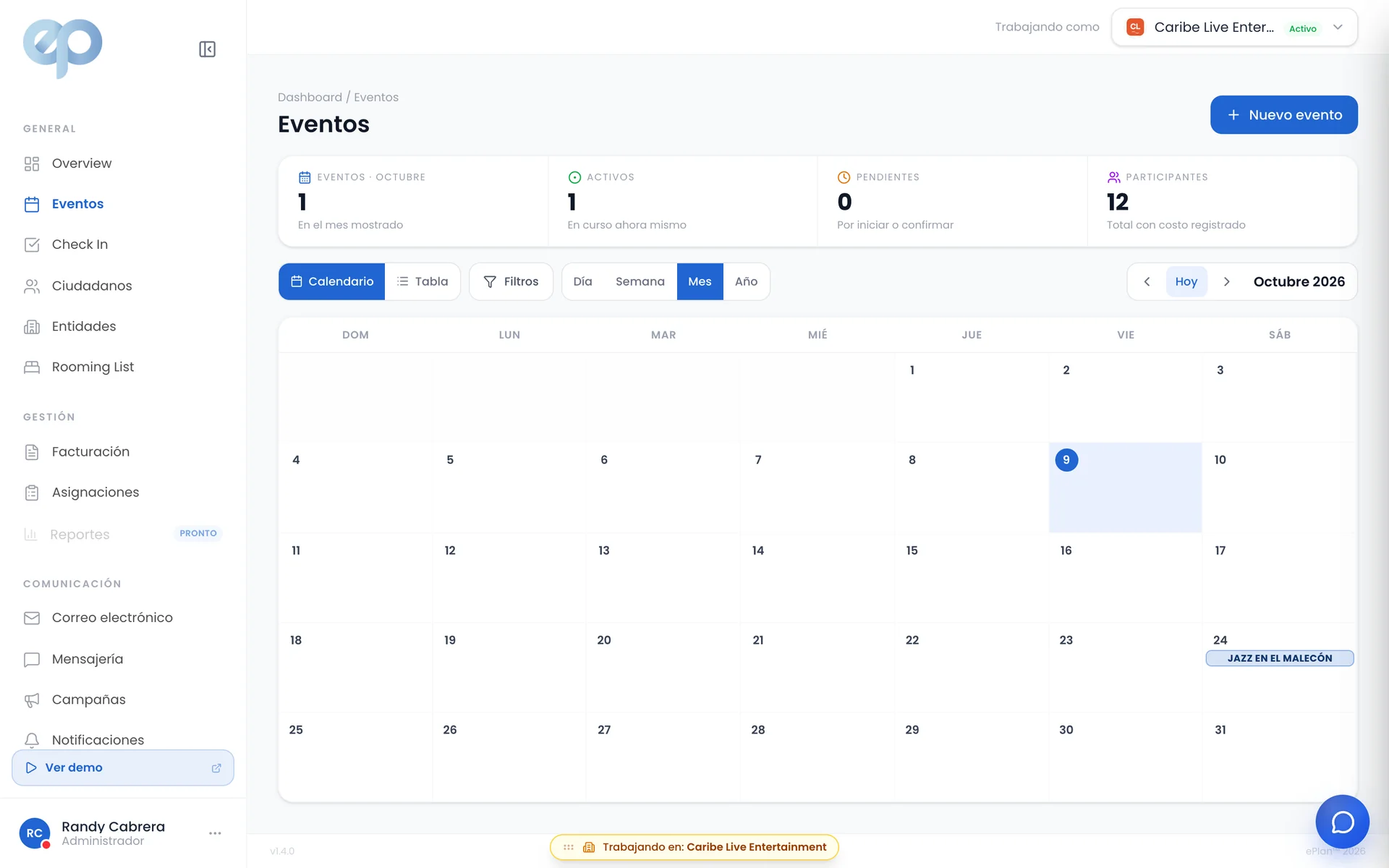
Task: Click the Check In checkbox icon
Action: click(x=32, y=245)
